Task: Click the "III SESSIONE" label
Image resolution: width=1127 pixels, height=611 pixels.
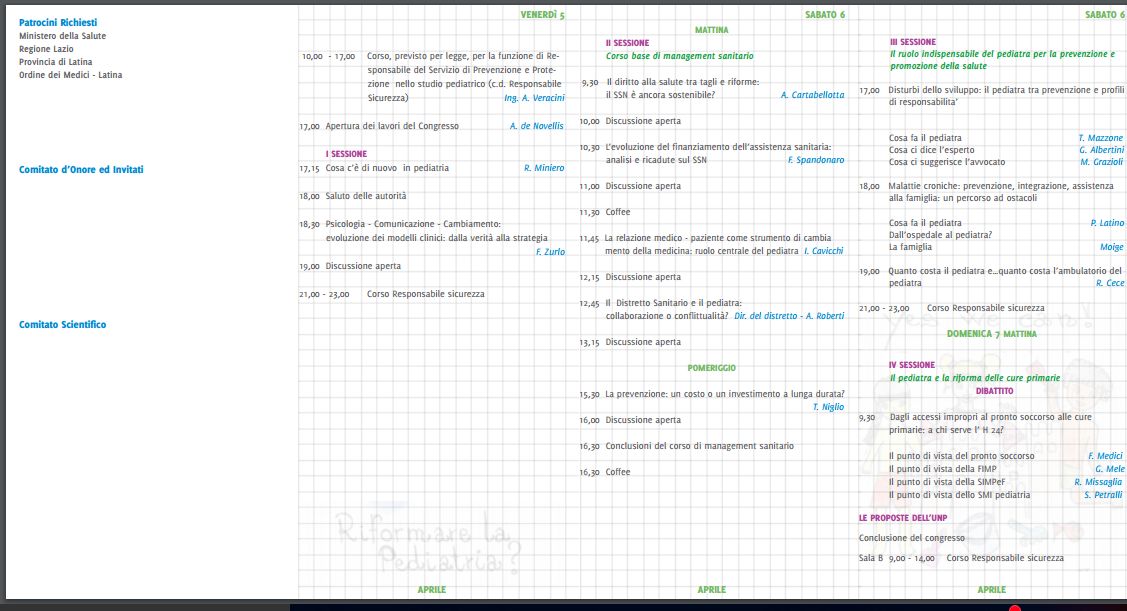Action: (912, 42)
